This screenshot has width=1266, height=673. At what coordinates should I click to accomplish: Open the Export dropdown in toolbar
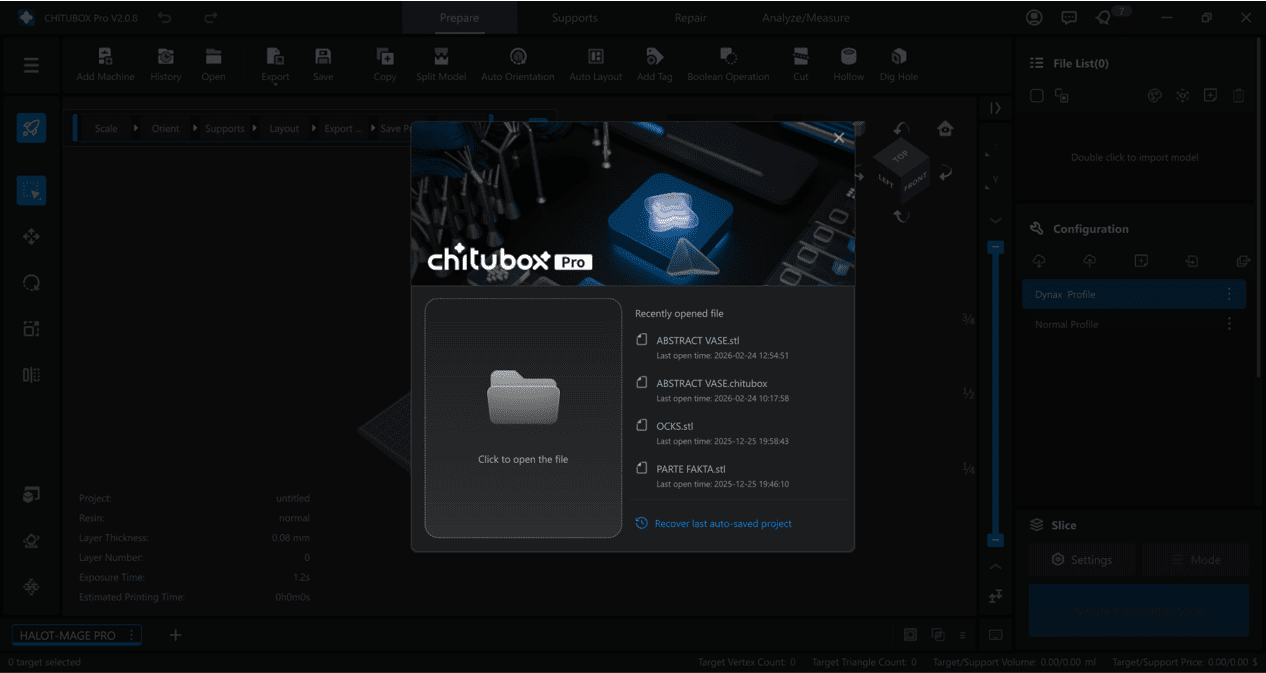275,65
